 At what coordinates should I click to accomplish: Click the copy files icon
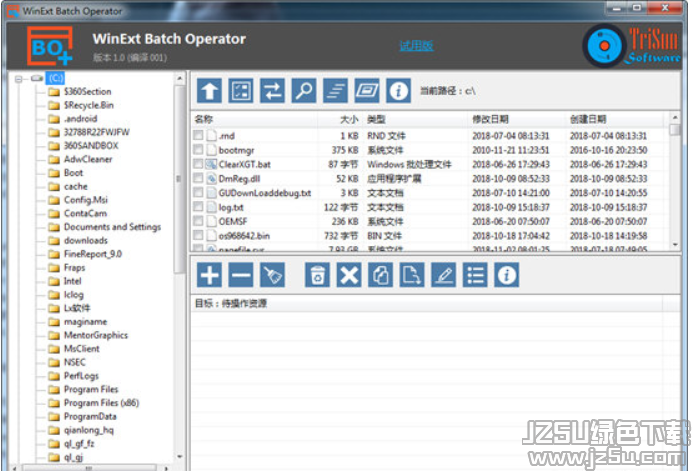click(x=380, y=275)
